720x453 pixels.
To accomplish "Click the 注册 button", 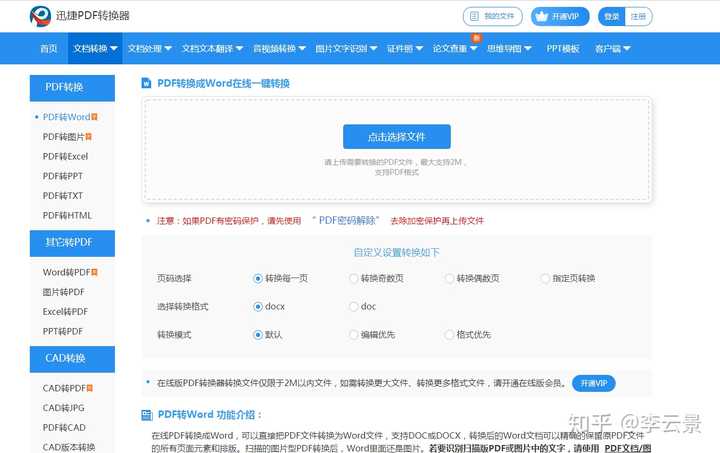I will 638,17.
